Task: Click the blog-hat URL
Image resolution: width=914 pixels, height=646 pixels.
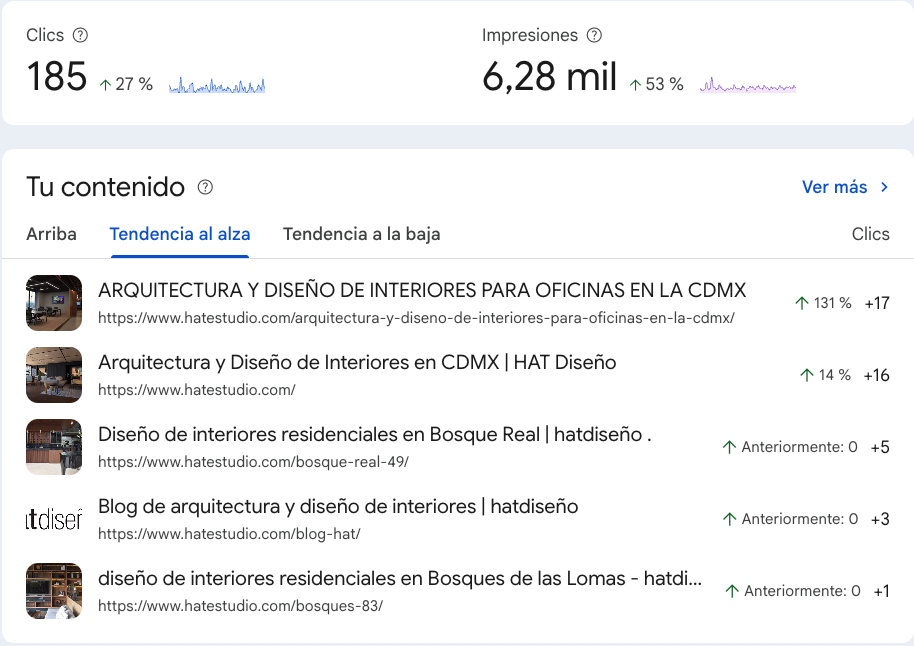Action: [x=229, y=534]
